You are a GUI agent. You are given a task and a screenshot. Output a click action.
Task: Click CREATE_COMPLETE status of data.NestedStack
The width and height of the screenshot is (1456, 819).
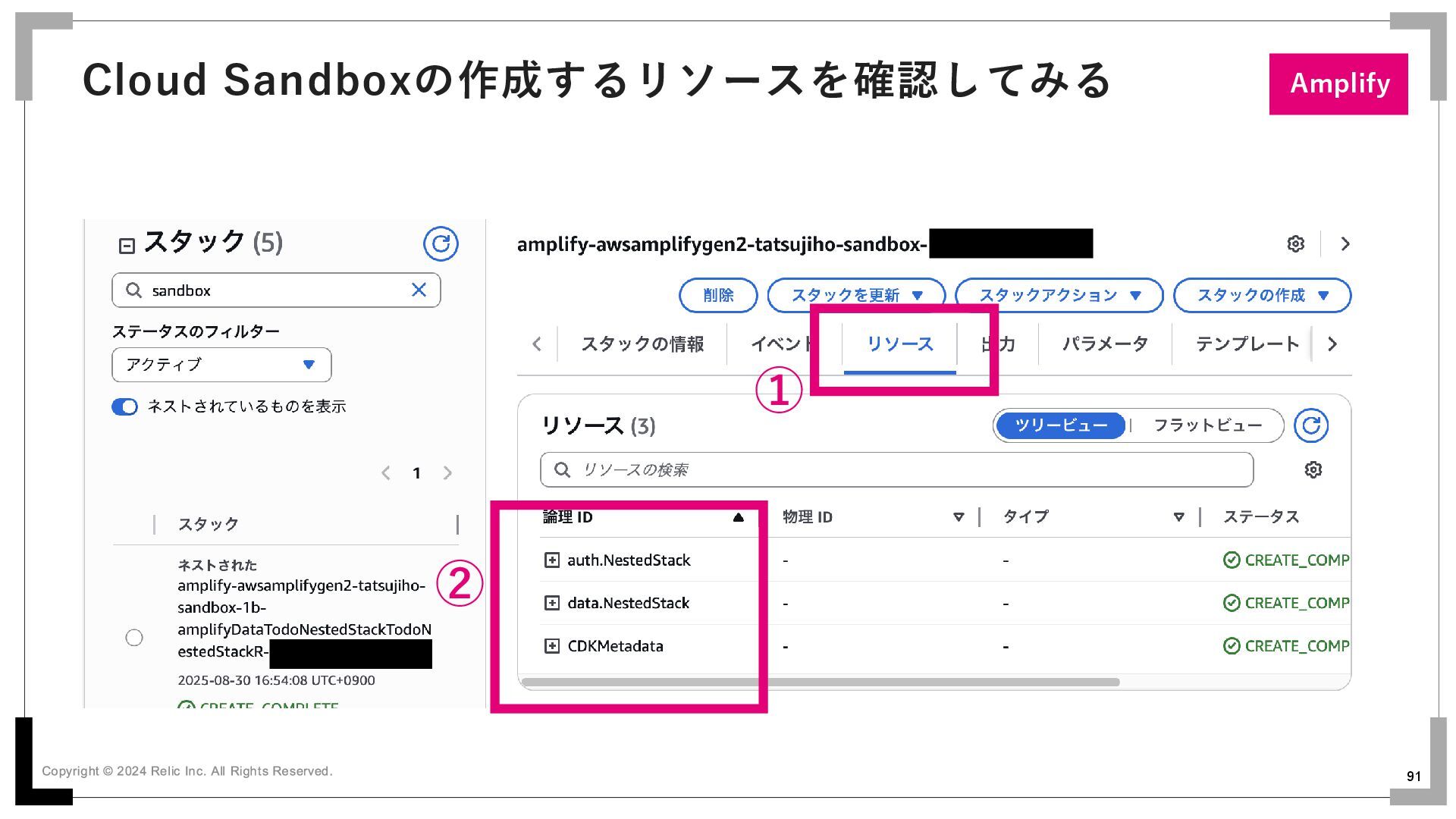[x=1286, y=604]
